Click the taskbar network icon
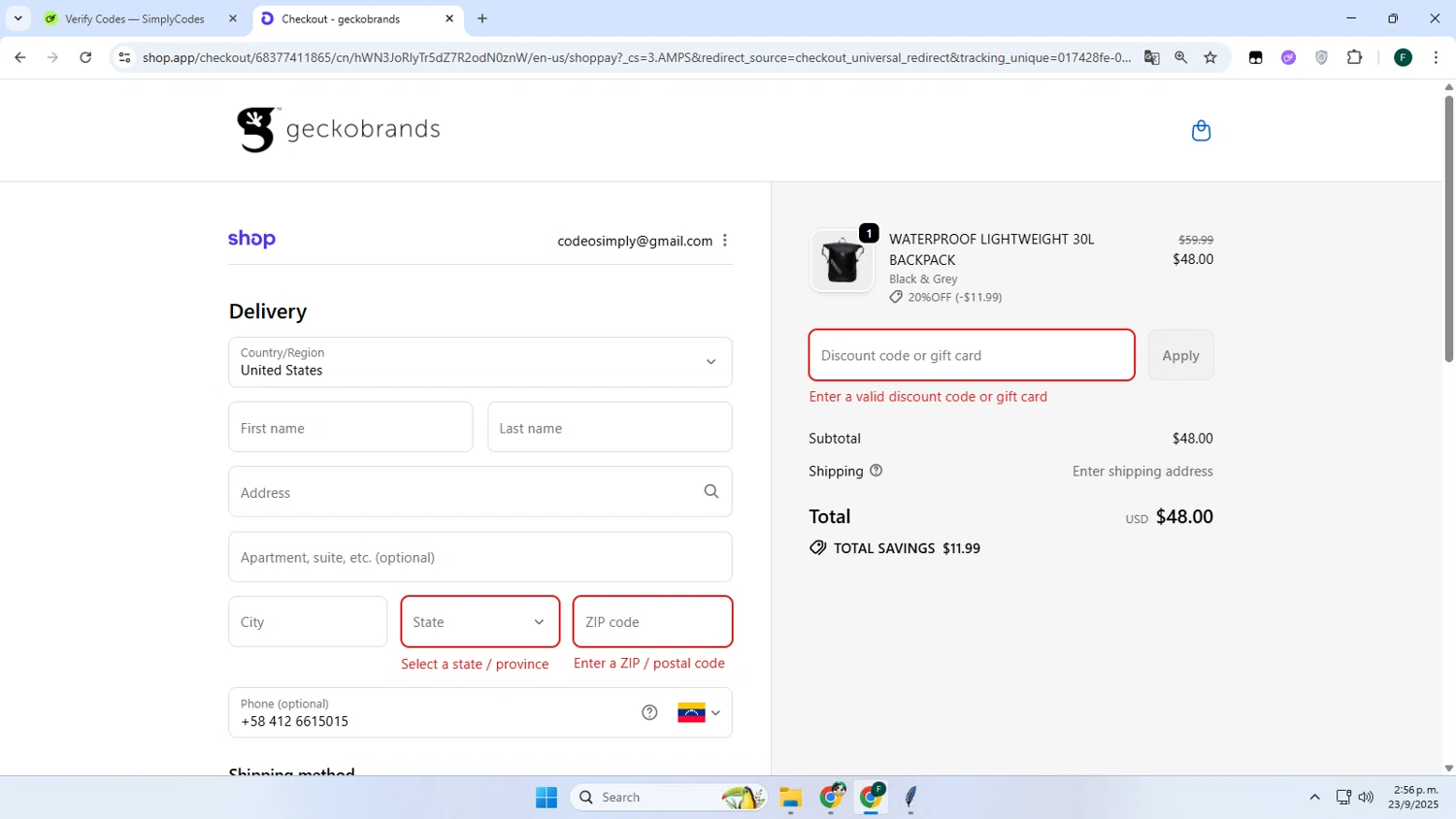Viewport: 1456px width, 819px height. click(1343, 797)
